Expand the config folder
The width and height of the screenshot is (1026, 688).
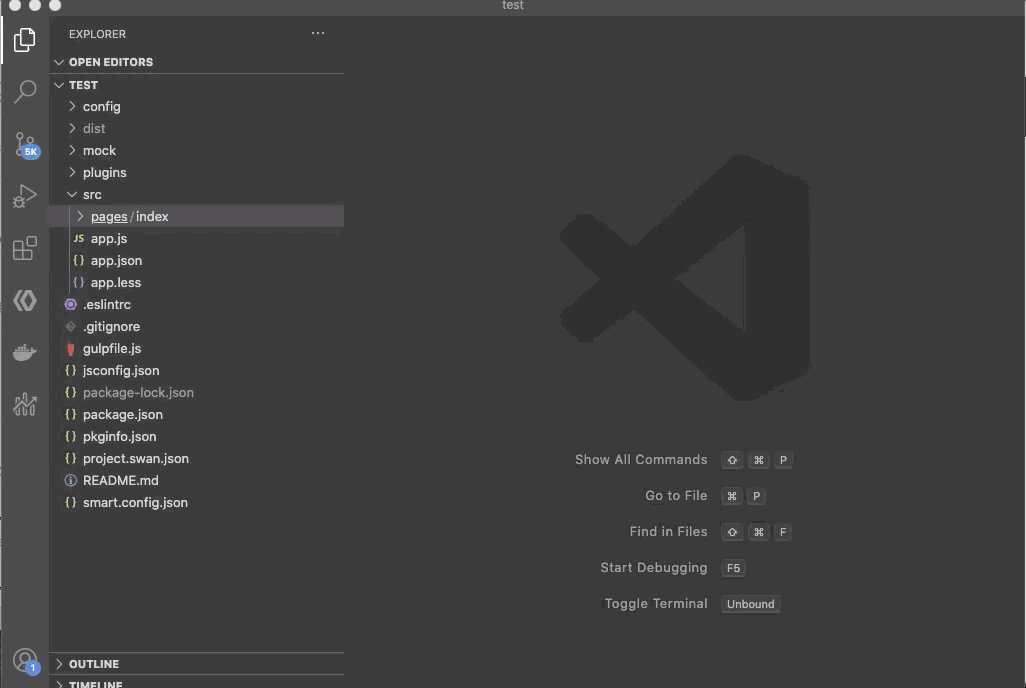coord(73,106)
